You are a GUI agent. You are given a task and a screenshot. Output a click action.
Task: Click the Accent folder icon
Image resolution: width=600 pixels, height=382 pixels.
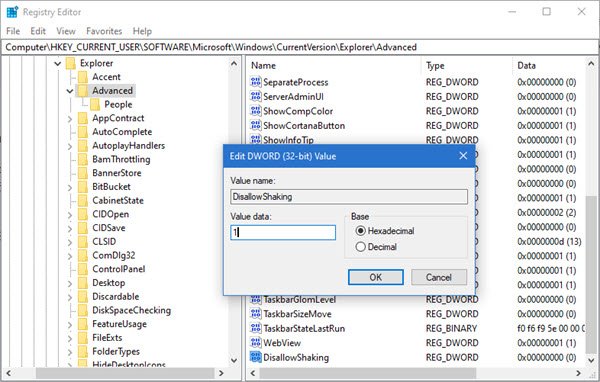click(x=83, y=77)
